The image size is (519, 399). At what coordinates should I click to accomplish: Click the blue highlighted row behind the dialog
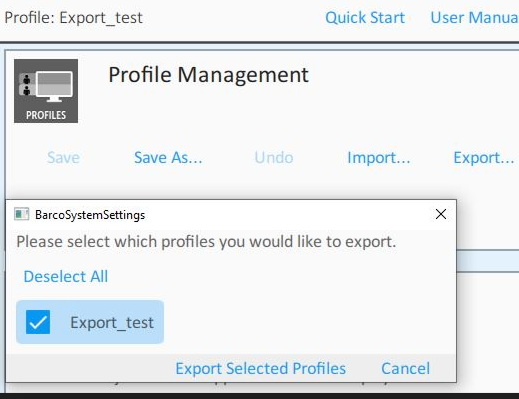coord(488,261)
